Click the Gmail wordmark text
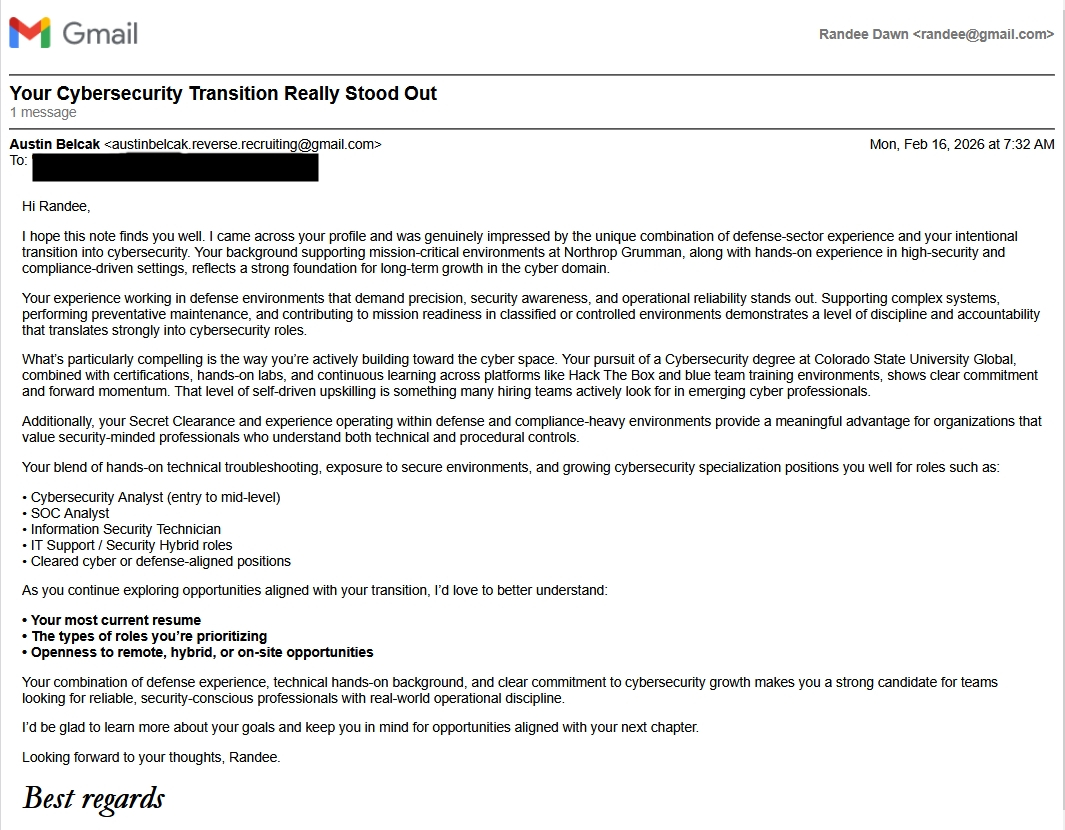 tap(100, 33)
